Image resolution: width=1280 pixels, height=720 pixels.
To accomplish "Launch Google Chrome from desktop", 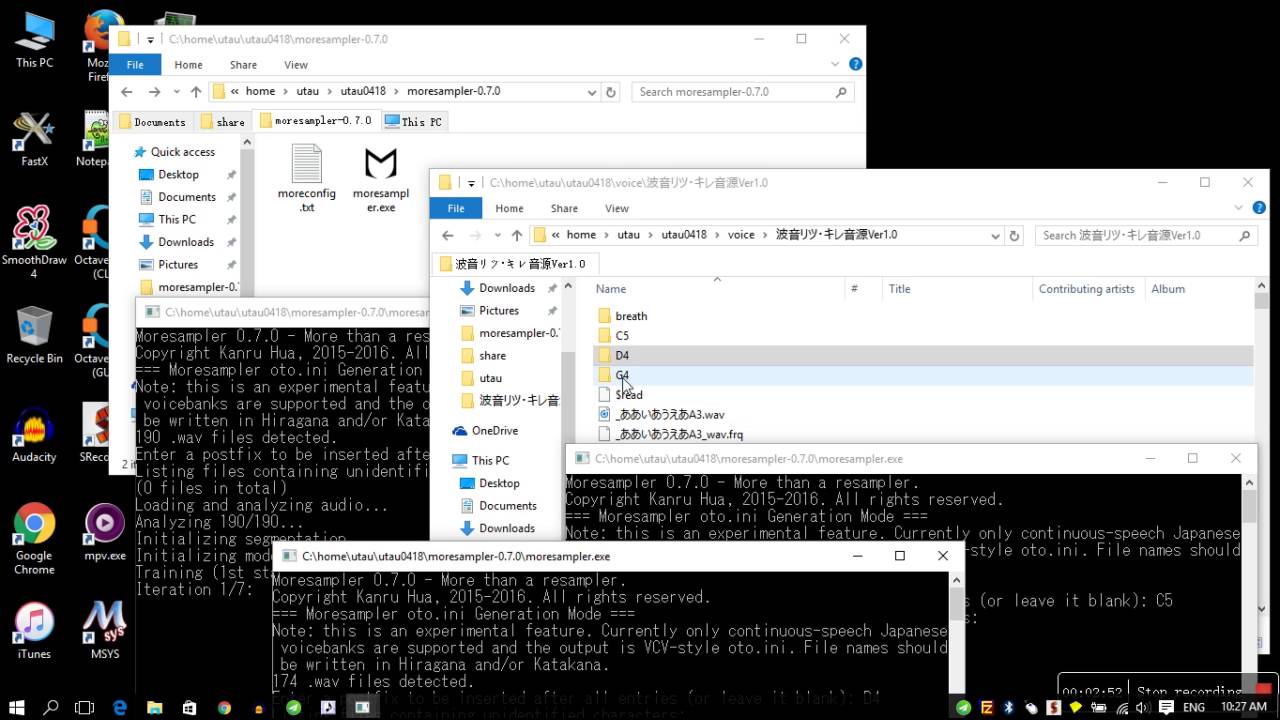I will 34,539.
